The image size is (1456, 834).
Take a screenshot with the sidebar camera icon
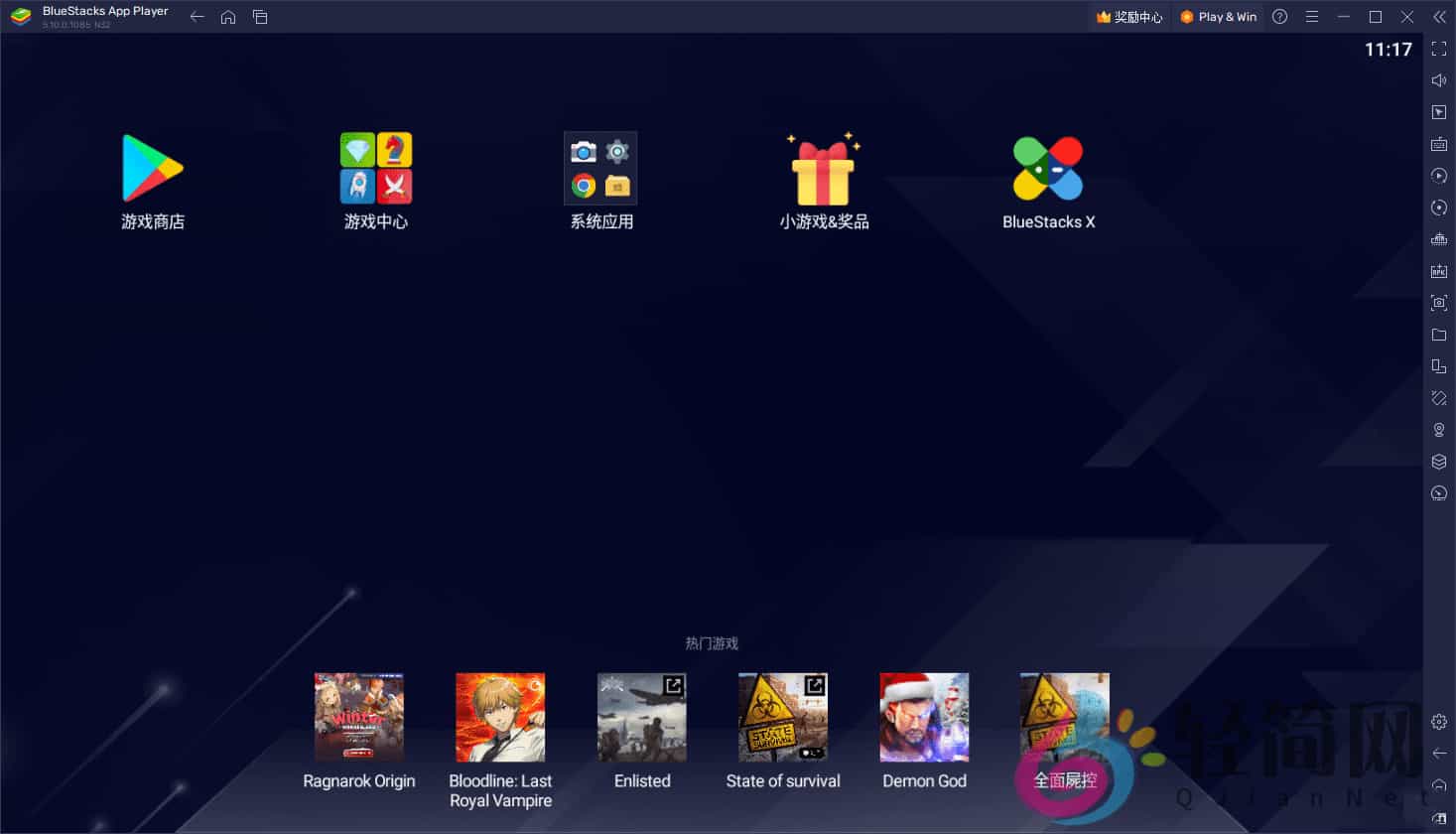pyautogui.click(x=1438, y=303)
